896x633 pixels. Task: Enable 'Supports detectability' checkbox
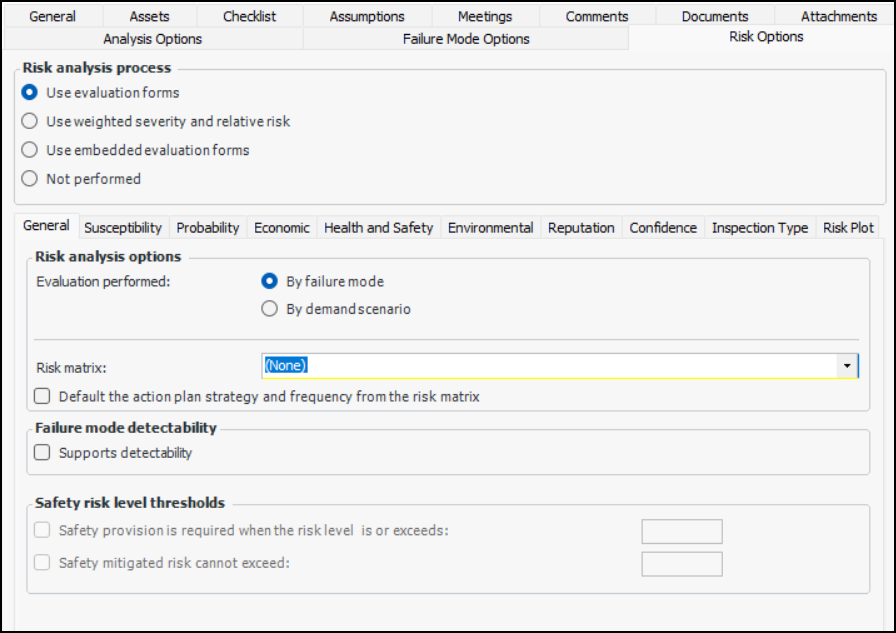point(42,453)
